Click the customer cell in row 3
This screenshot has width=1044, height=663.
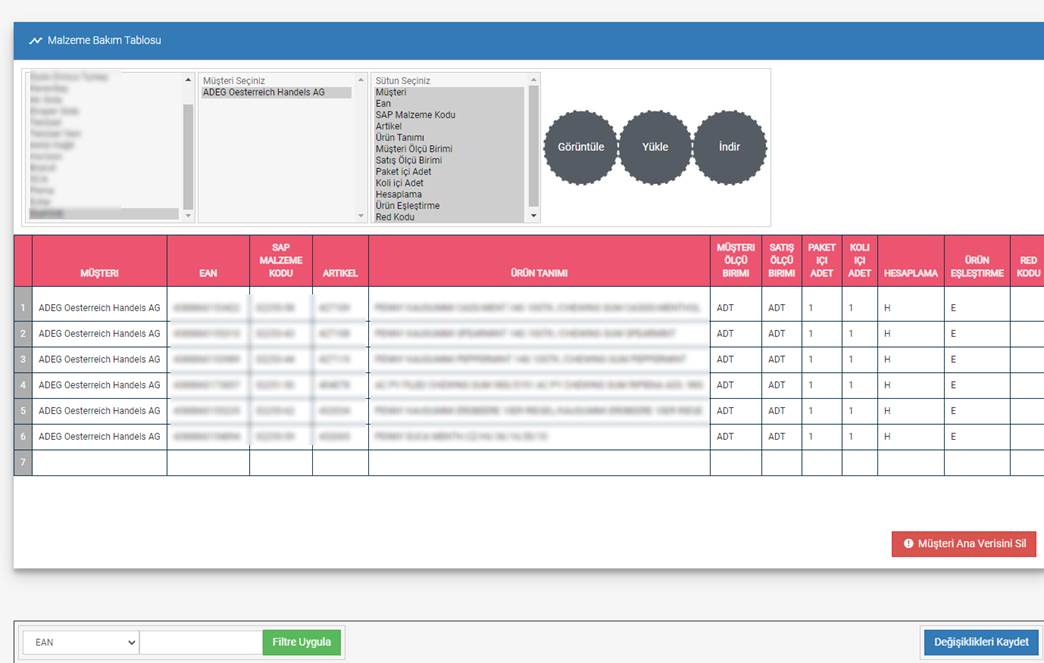99,359
